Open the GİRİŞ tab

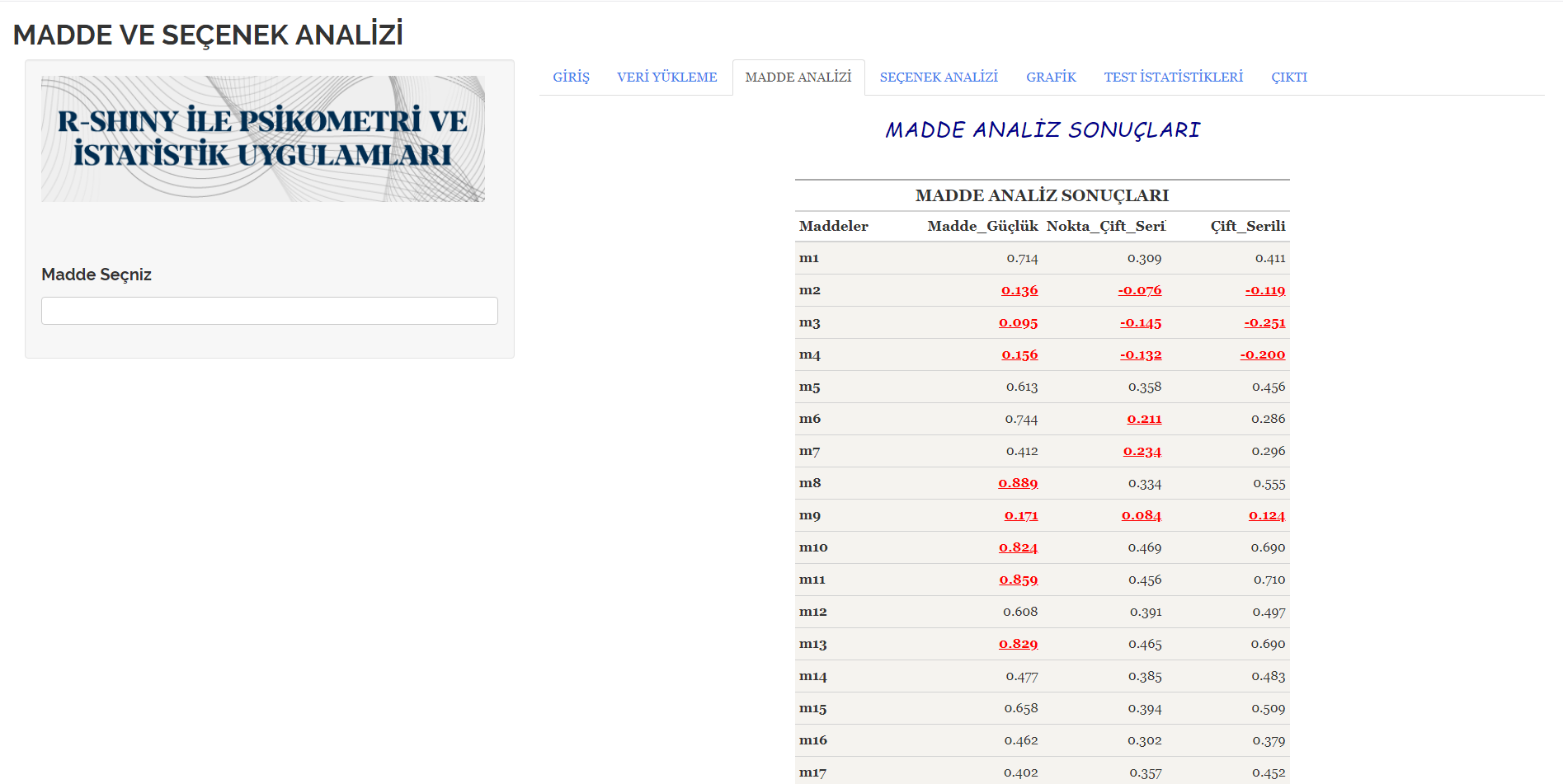coord(571,77)
